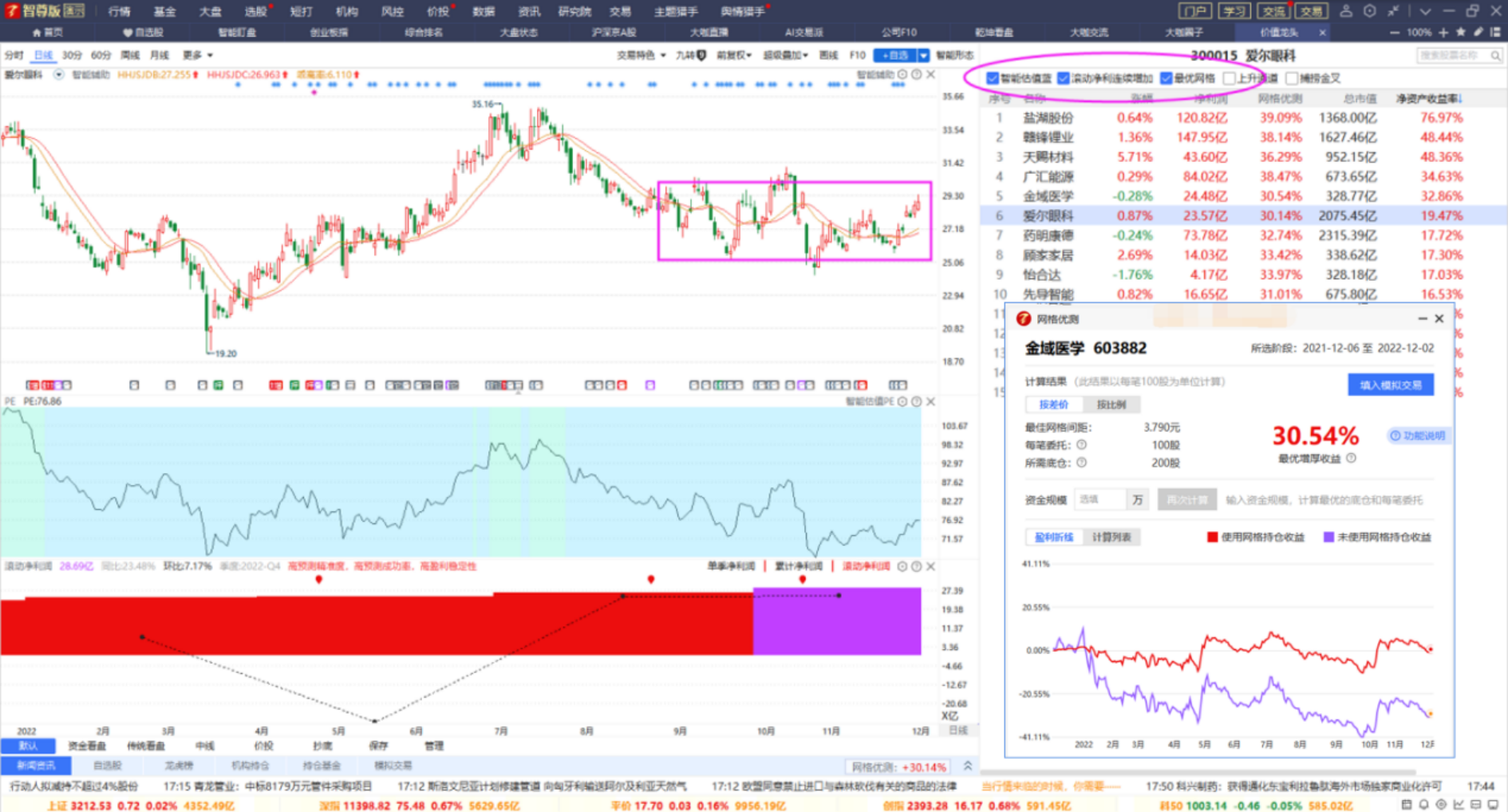
Task: Switch to the 大盘状态 tab
Action: pos(519,33)
